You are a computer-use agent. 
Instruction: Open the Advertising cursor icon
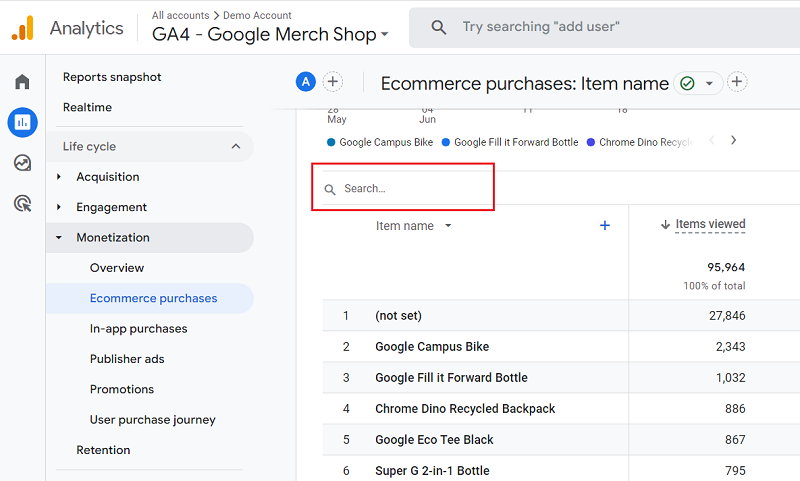(x=22, y=204)
